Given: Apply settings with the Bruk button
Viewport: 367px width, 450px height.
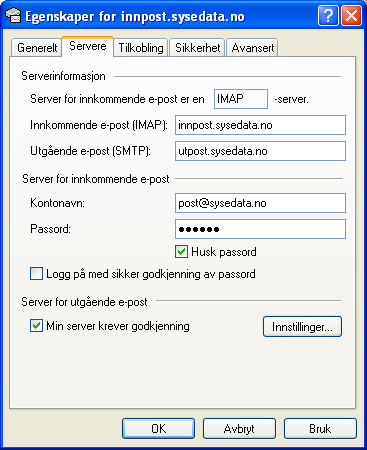Looking at the screenshot, I should (320, 429).
